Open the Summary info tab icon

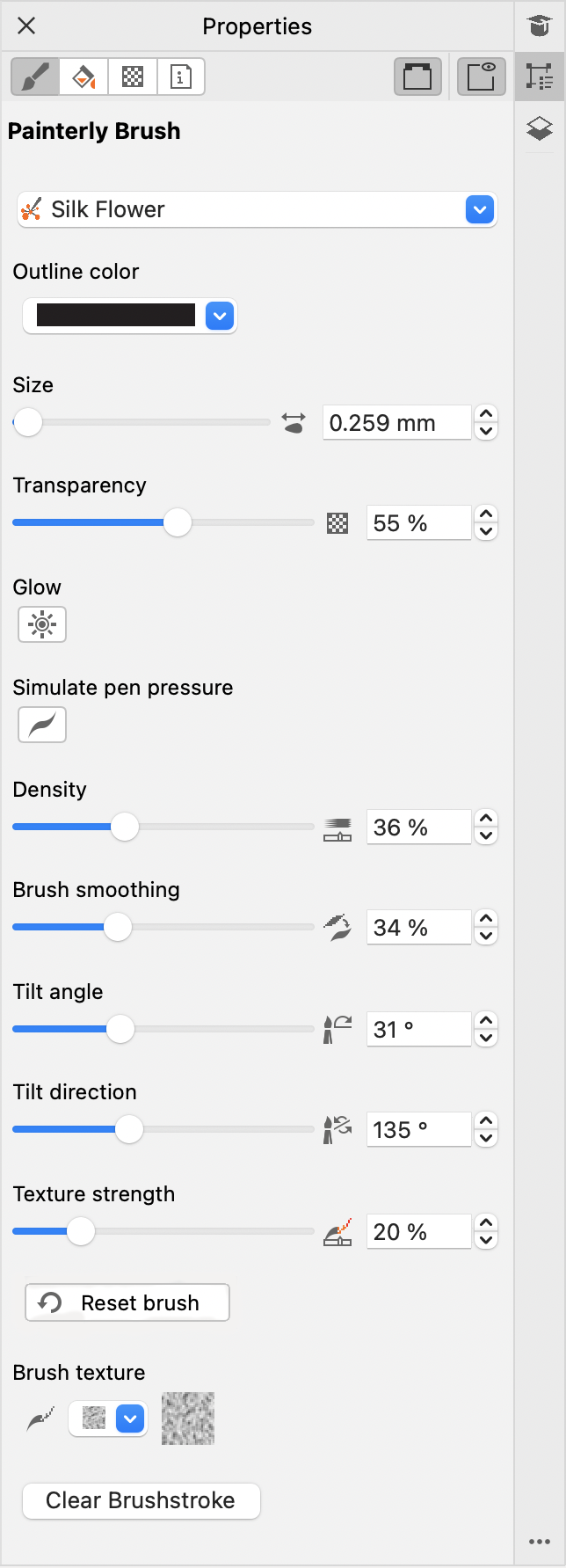(x=181, y=77)
